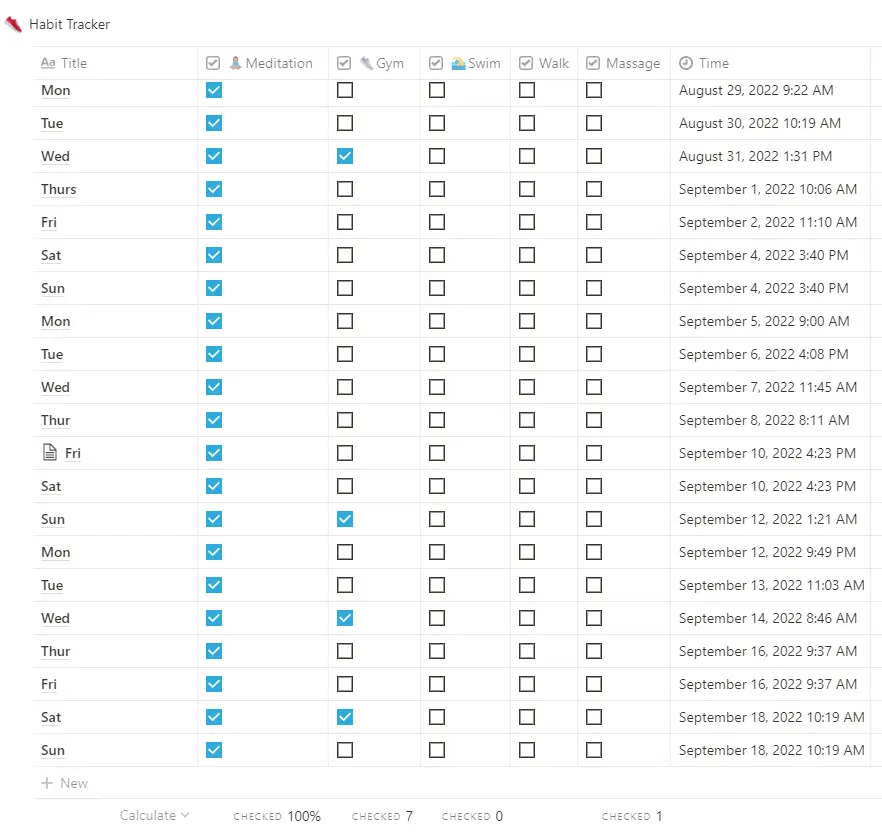
Task: Click the September 7, 2022 11:45 AM time cell
Action: click(767, 387)
